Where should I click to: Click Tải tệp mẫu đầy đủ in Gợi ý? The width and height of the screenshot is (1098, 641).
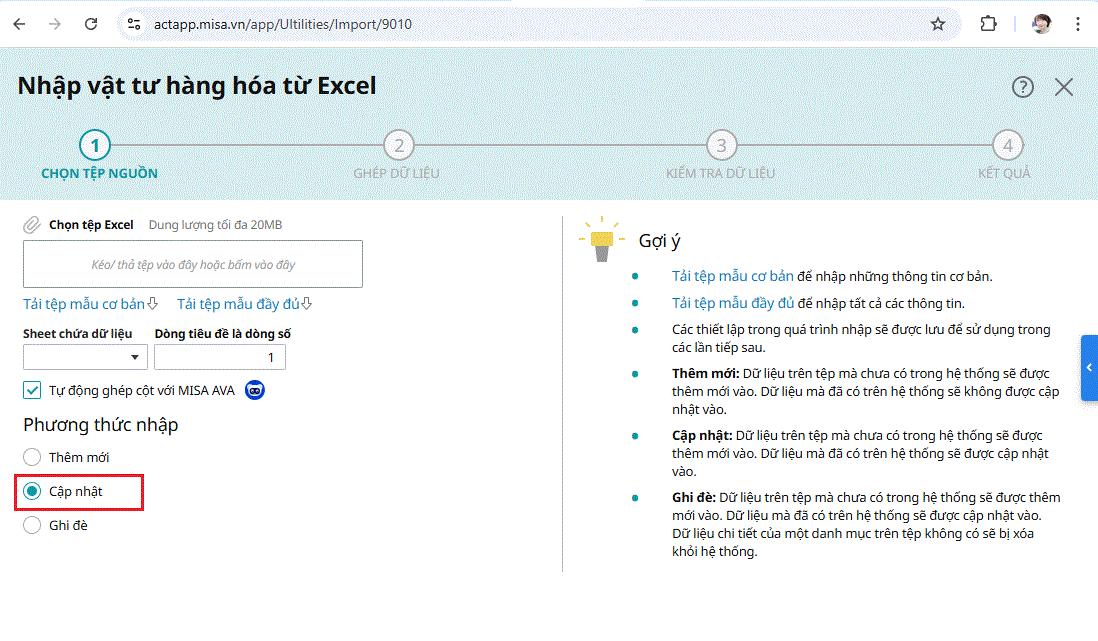coord(732,303)
